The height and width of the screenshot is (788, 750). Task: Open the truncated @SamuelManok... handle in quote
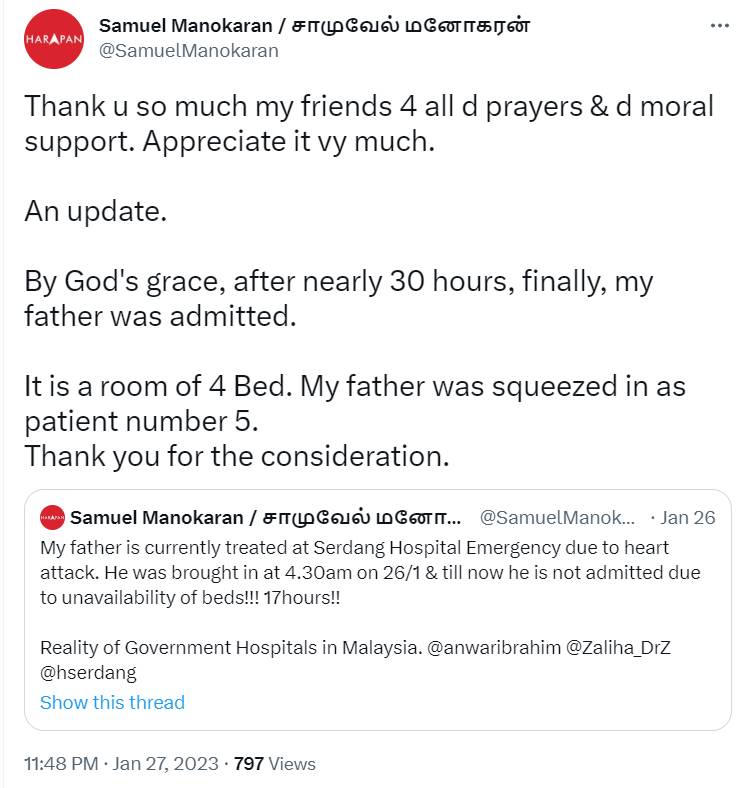coord(557,518)
